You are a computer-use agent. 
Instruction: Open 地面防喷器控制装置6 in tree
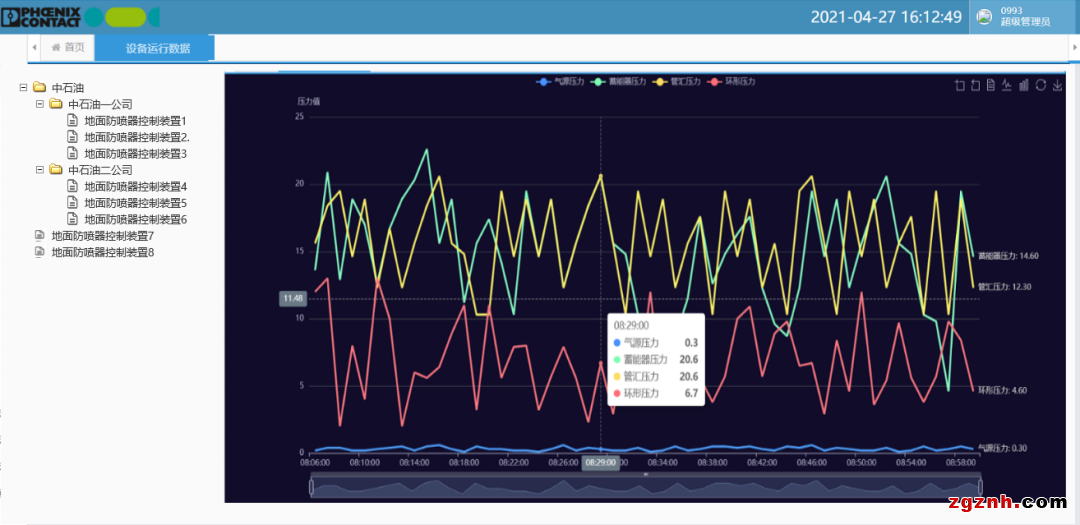tap(136, 220)
